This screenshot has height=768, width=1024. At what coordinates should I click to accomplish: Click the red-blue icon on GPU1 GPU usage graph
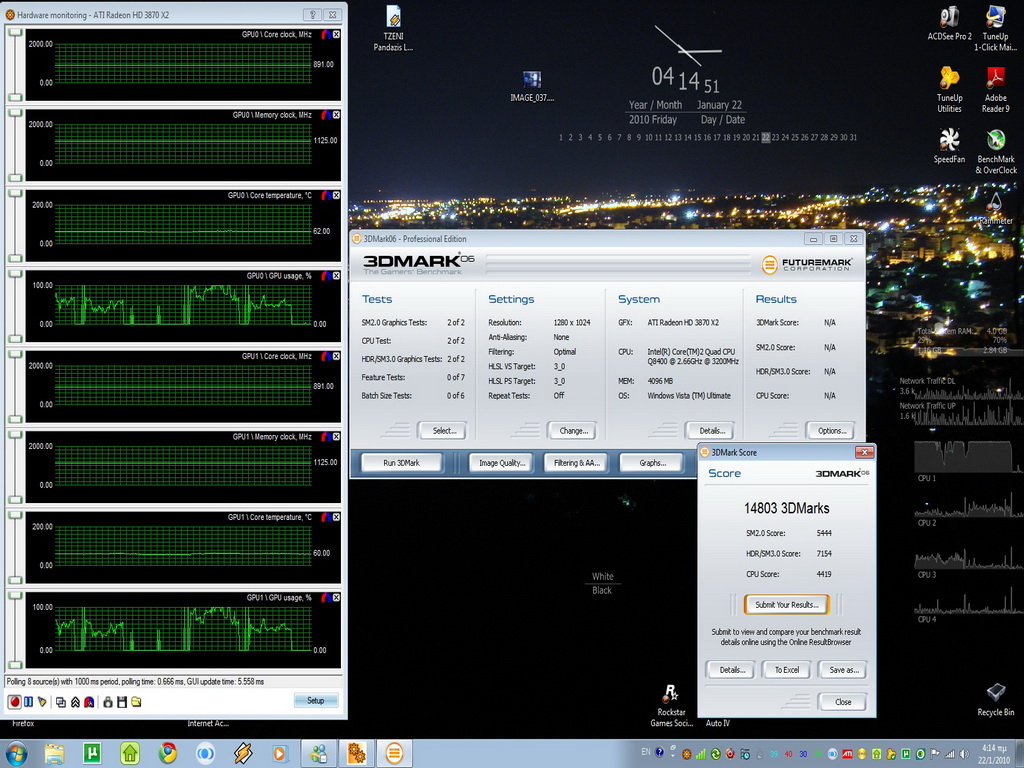coord(326,597)
